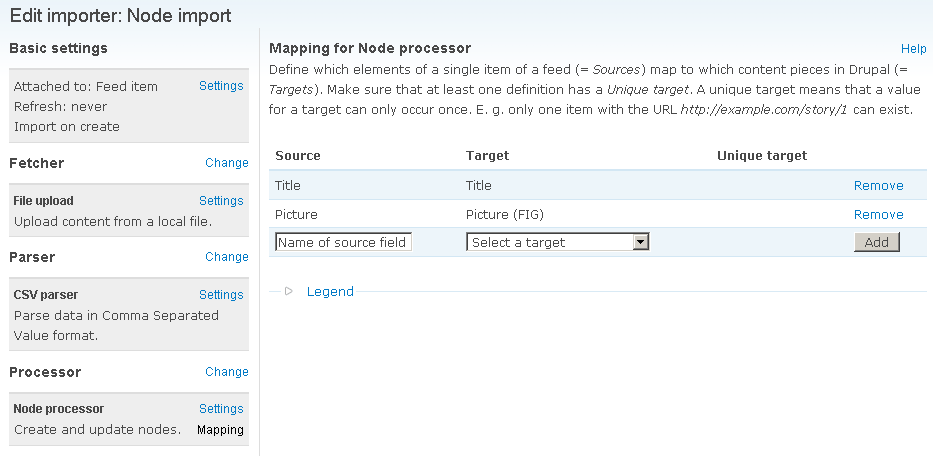The image size is (933, 458).
Task: Click the Source column header
Action: coord(298,156)
